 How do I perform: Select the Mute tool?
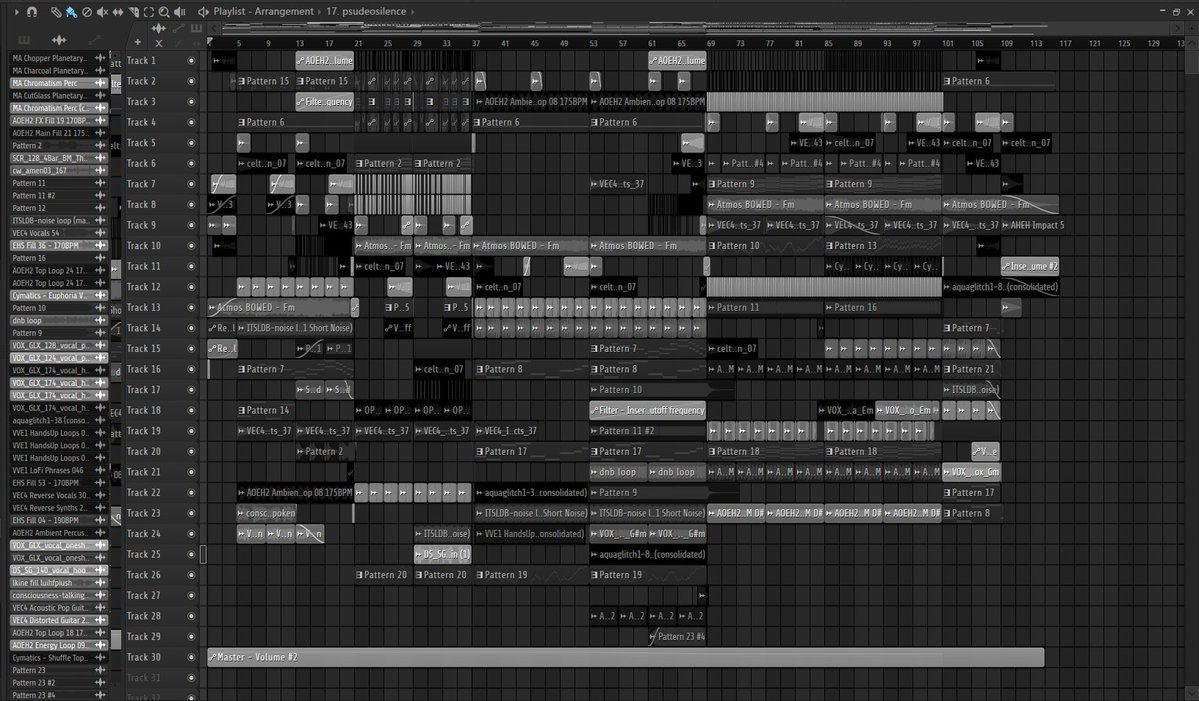click(102, 11)
